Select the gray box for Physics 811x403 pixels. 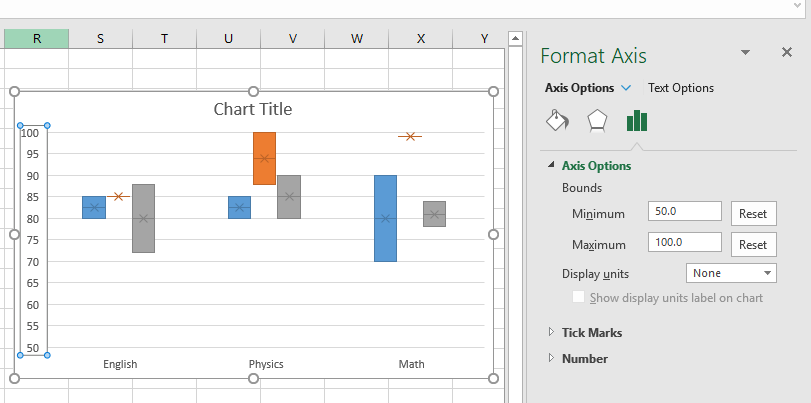pyautogui.click(x=289, y=197)
